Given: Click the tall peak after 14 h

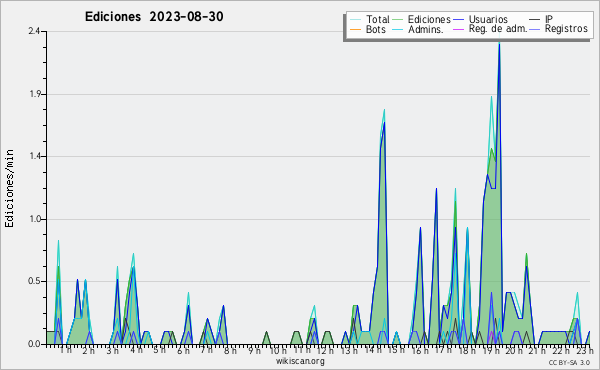Looking at the screenshot, I should pyautogui.click(x=384, y=115).
